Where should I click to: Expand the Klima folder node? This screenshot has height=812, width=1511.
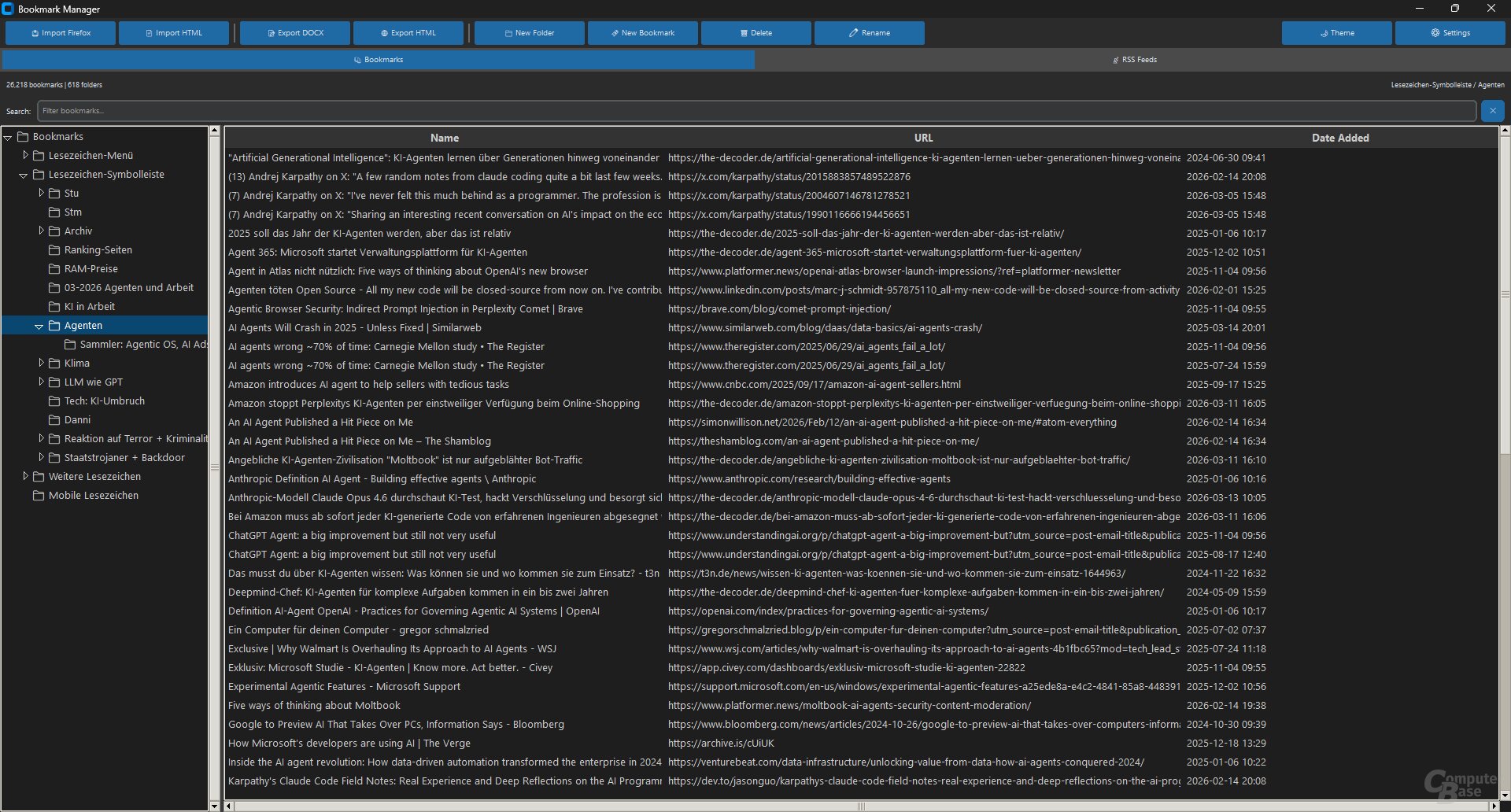tap(41, 364)
